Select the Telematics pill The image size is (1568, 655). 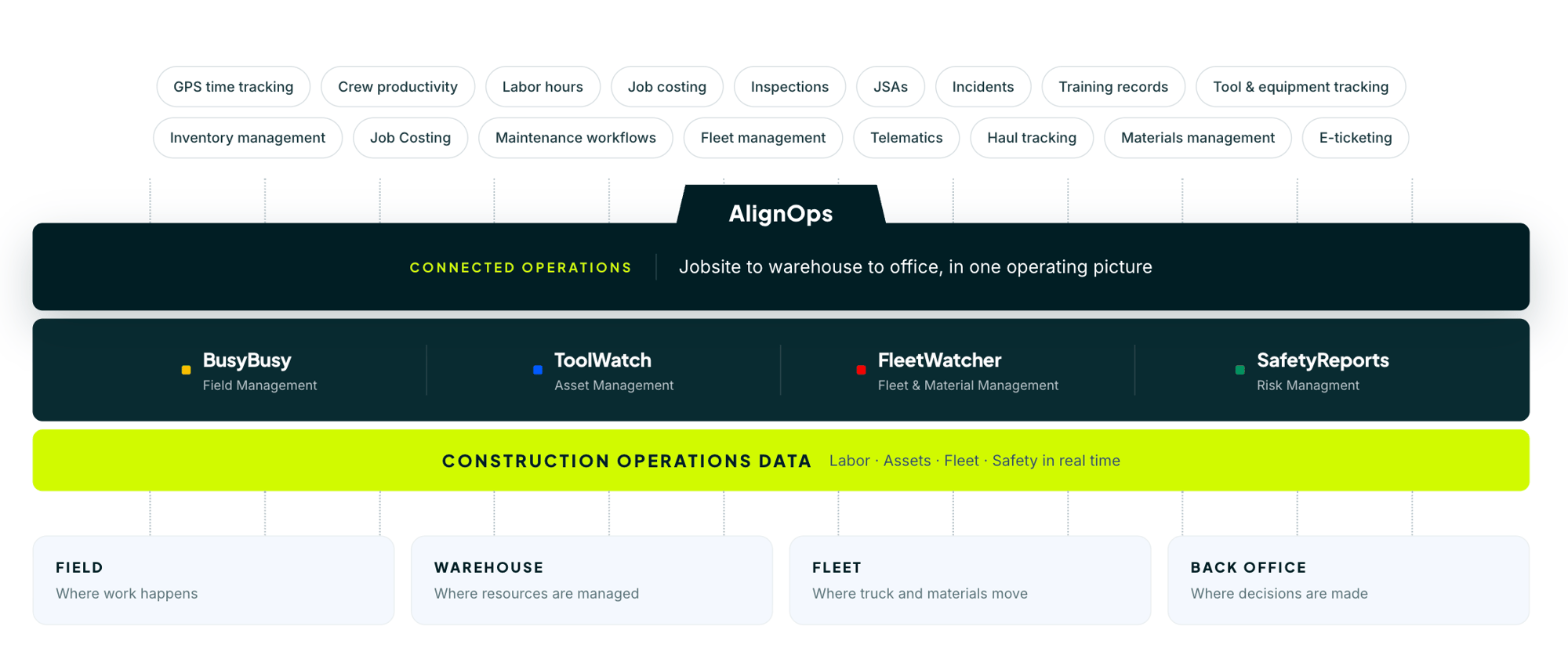pyautogui.click(x=906, y=138)
